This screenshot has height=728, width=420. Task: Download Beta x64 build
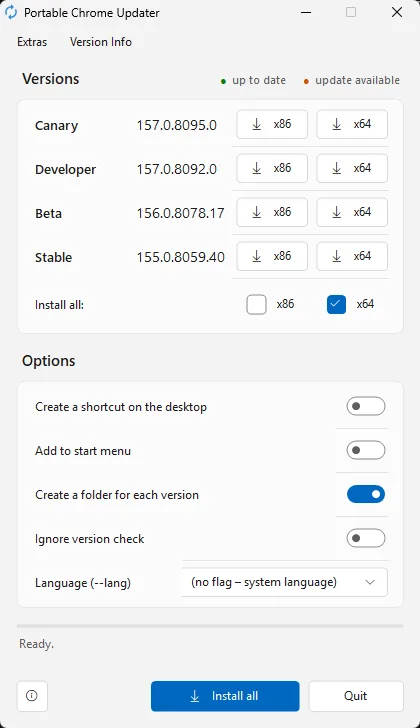352,212
